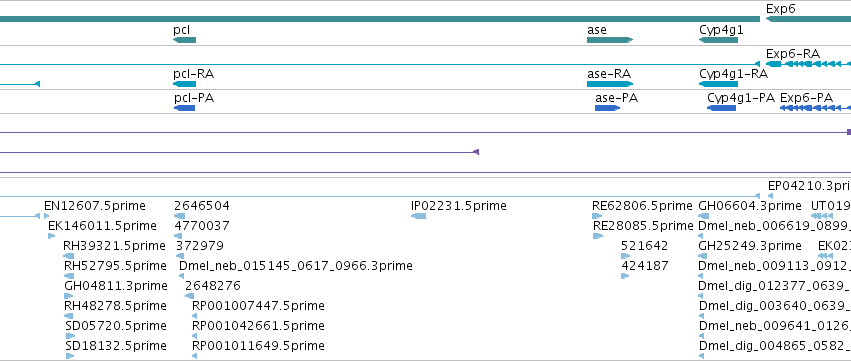
Task: Click the purple arrowhead track end marker
Action: tap(476, 152)
